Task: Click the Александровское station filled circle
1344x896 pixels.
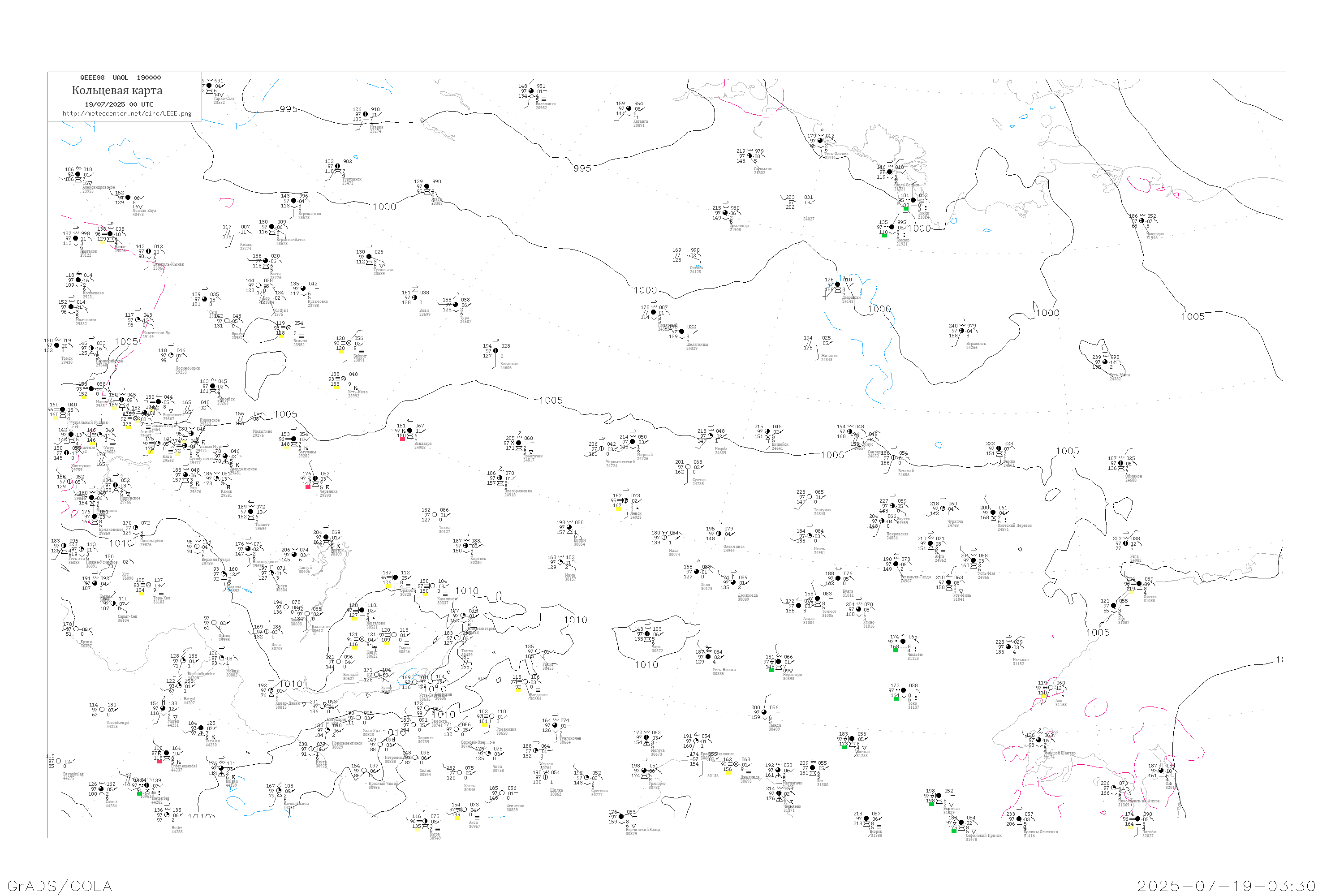Action: (x=78, y=174)
